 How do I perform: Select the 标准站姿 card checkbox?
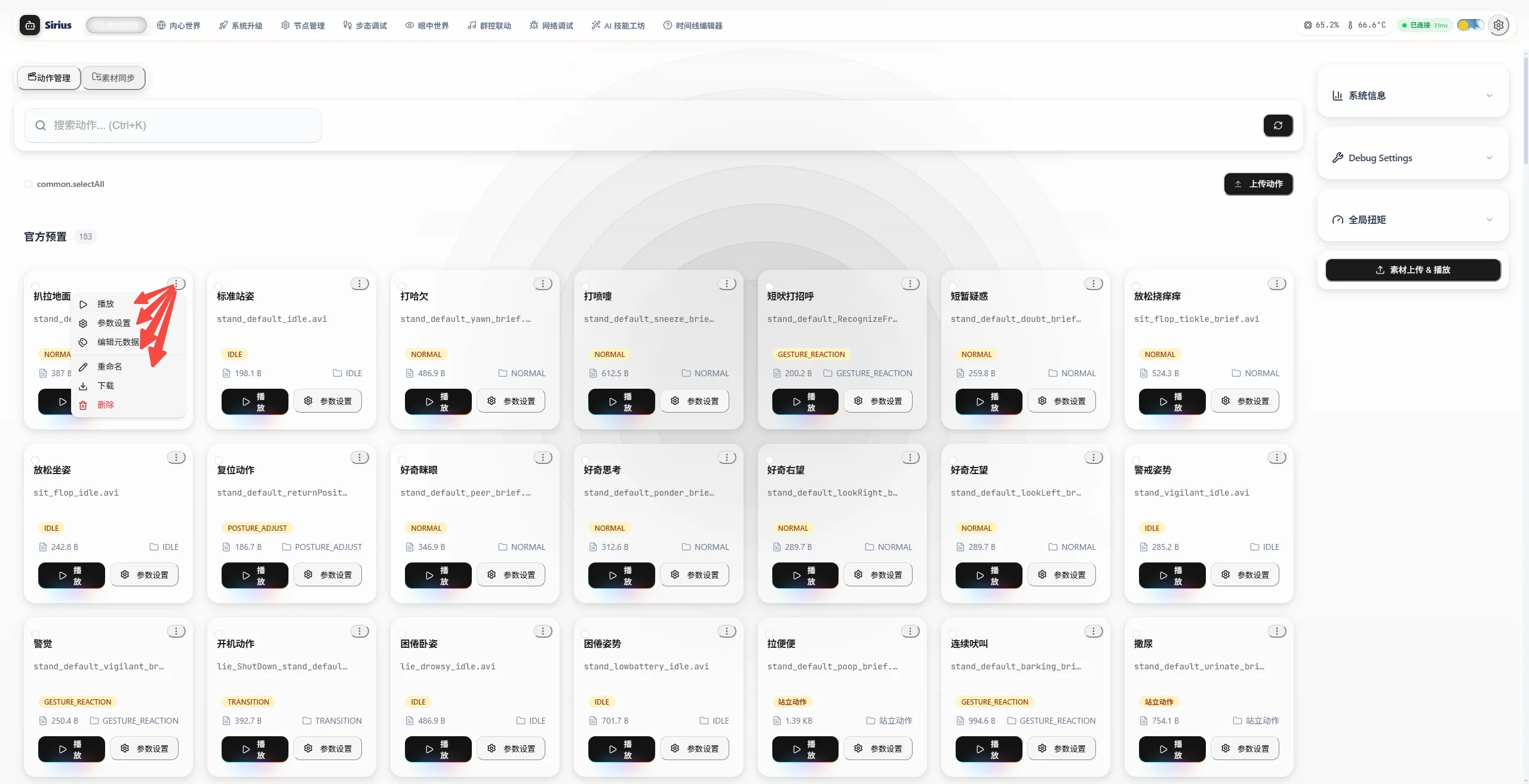tap(219, 286)
